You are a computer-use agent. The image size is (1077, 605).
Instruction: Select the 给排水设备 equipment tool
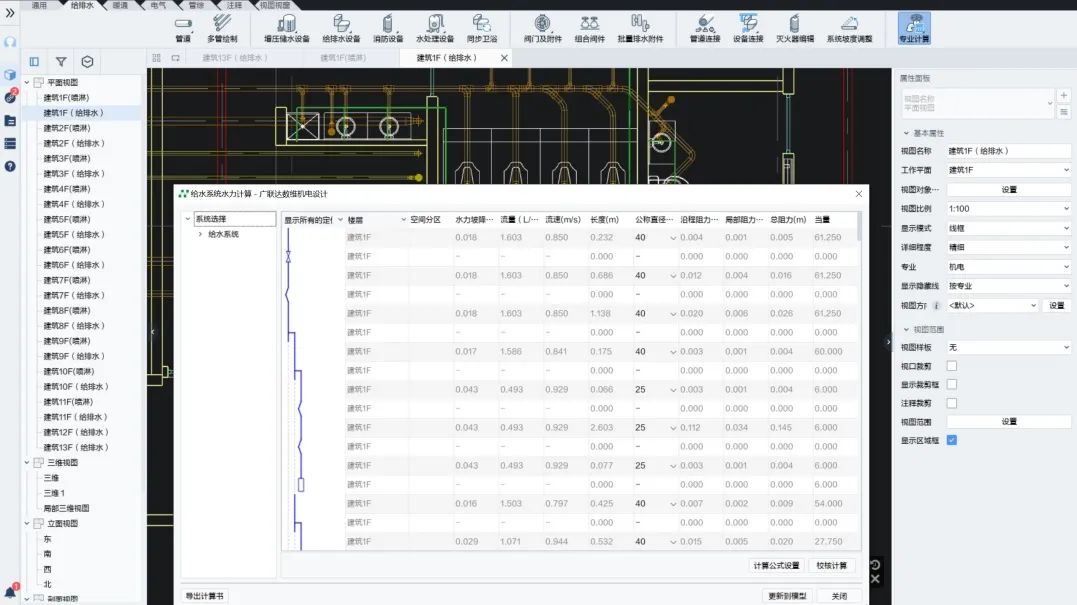(341, 30)
